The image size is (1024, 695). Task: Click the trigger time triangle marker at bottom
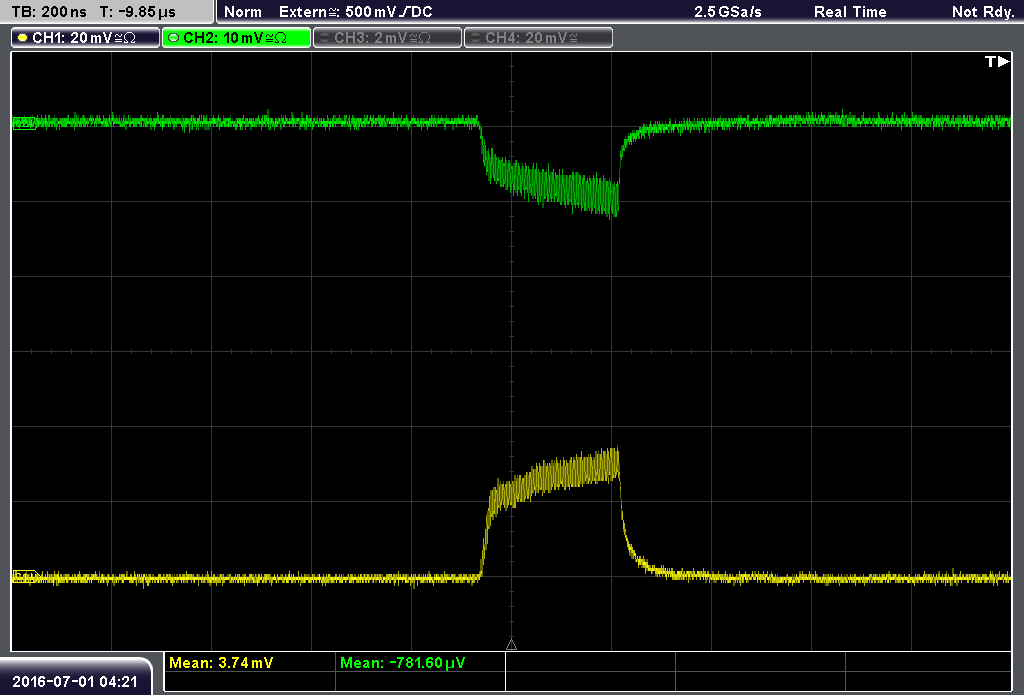(x=511, y=645)
